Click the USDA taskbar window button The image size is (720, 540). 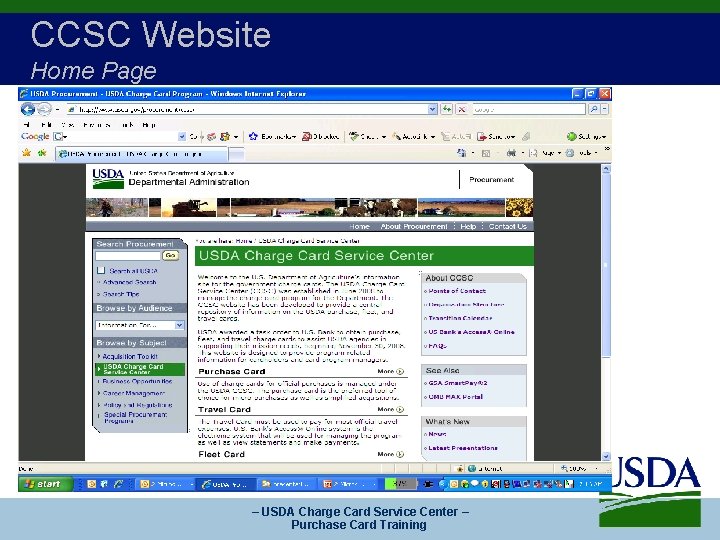pyautogui.click(x=226, y=484)
